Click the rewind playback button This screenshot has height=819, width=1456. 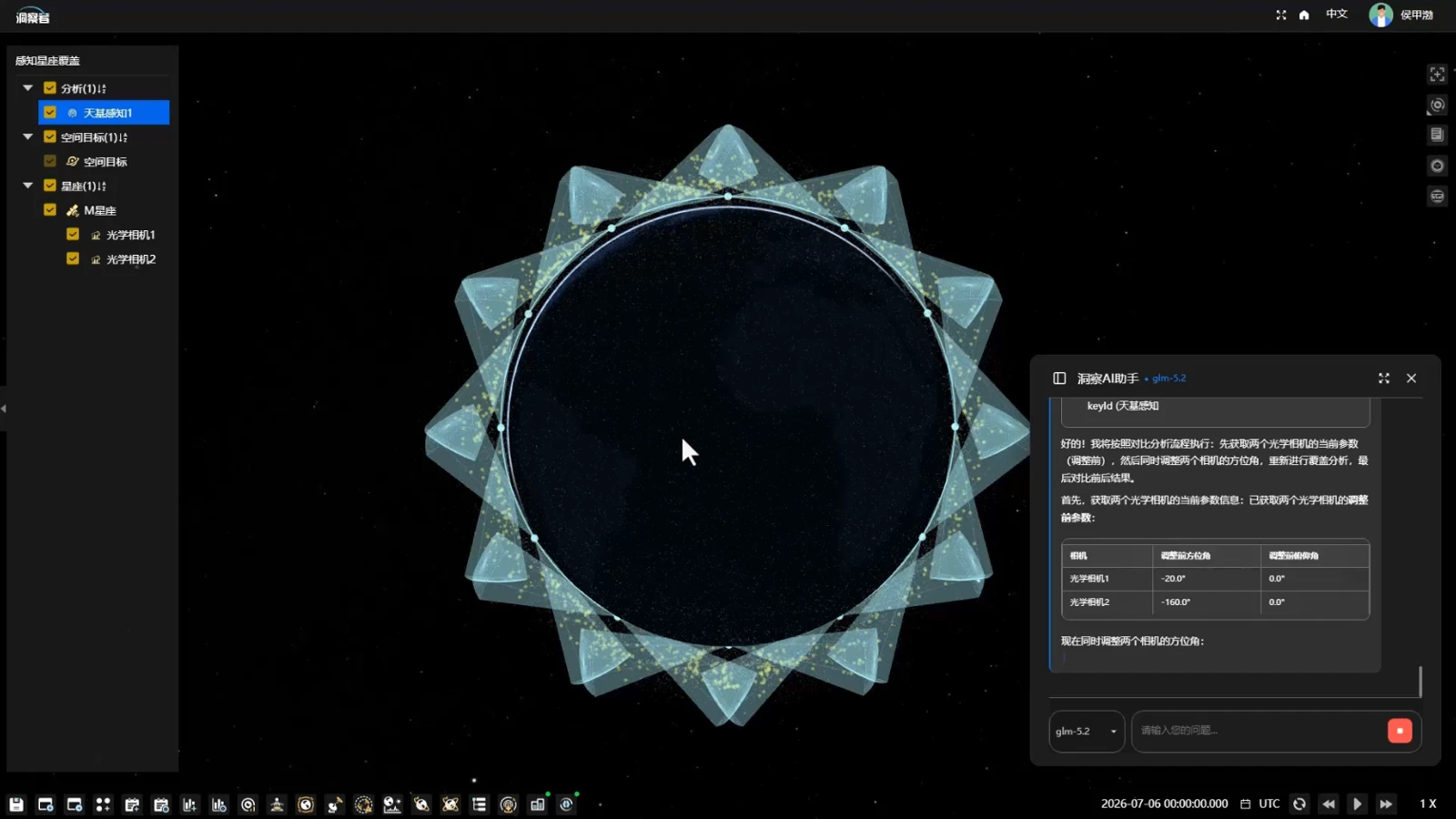1329,804
